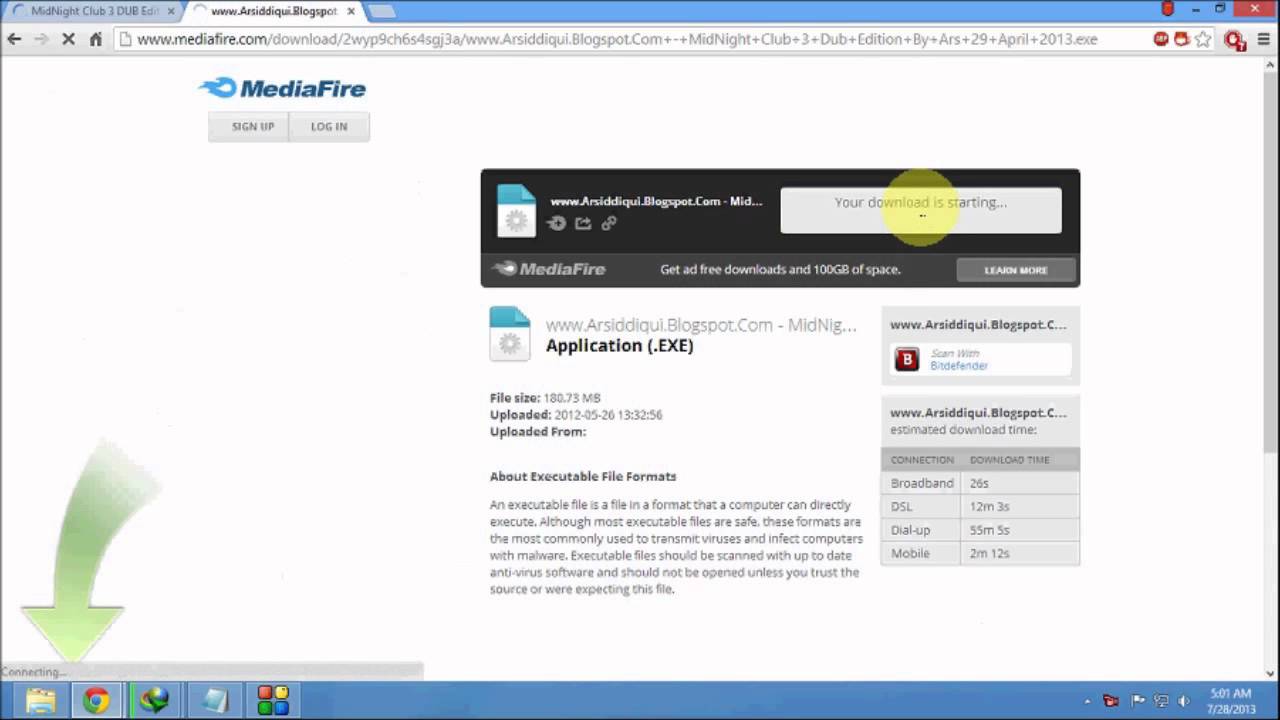
Task: Open the Chrome home page button
Action: click(x=96, y=39)
